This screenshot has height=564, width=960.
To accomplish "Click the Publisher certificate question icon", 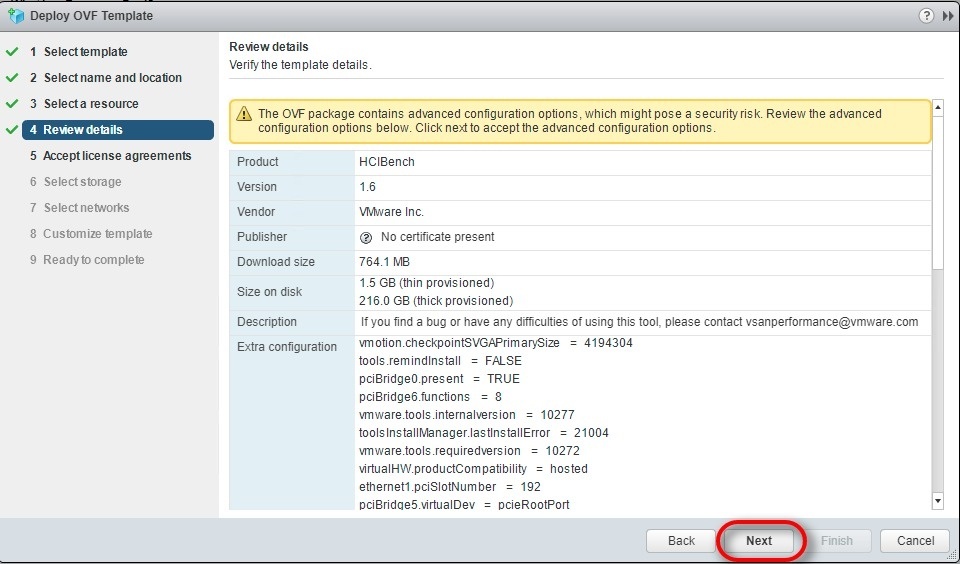I will pos(366,238).
